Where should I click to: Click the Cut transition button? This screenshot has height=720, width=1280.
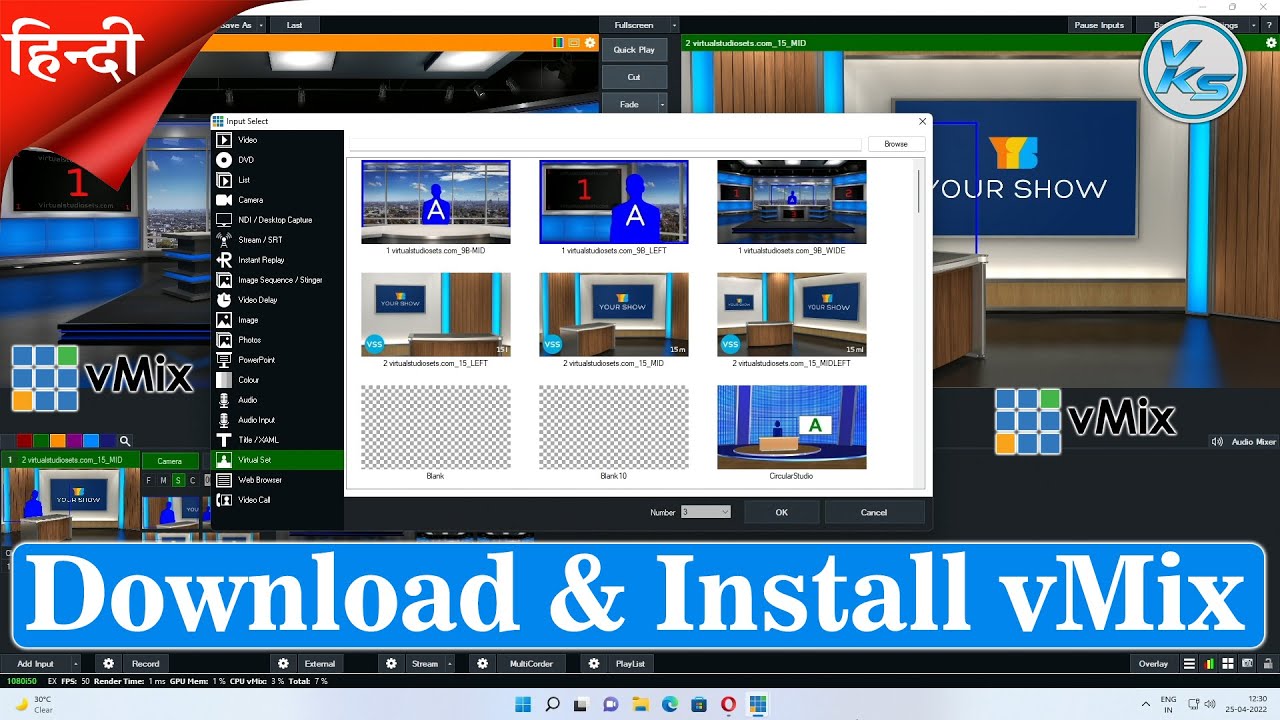(634, 77)
